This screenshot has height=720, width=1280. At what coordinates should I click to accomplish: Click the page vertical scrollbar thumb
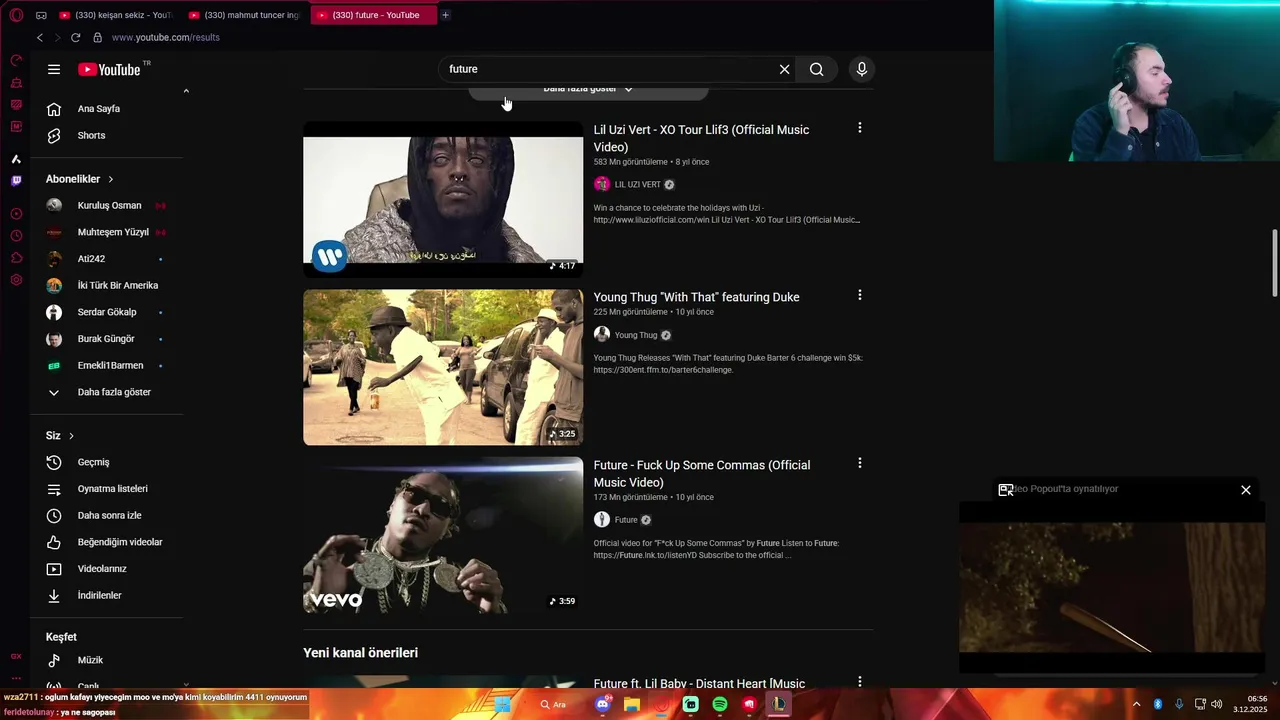(1274, 263)
